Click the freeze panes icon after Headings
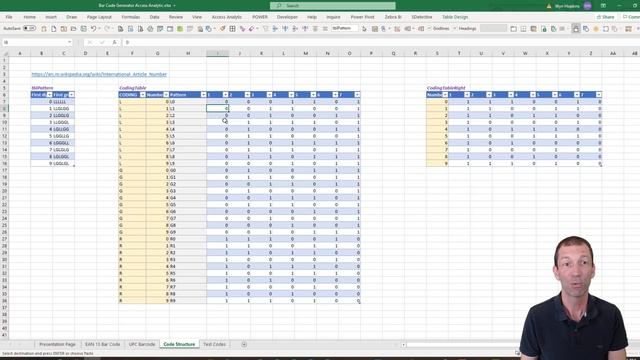The width and height of the screenshot is (640, 360). point(513,29)
